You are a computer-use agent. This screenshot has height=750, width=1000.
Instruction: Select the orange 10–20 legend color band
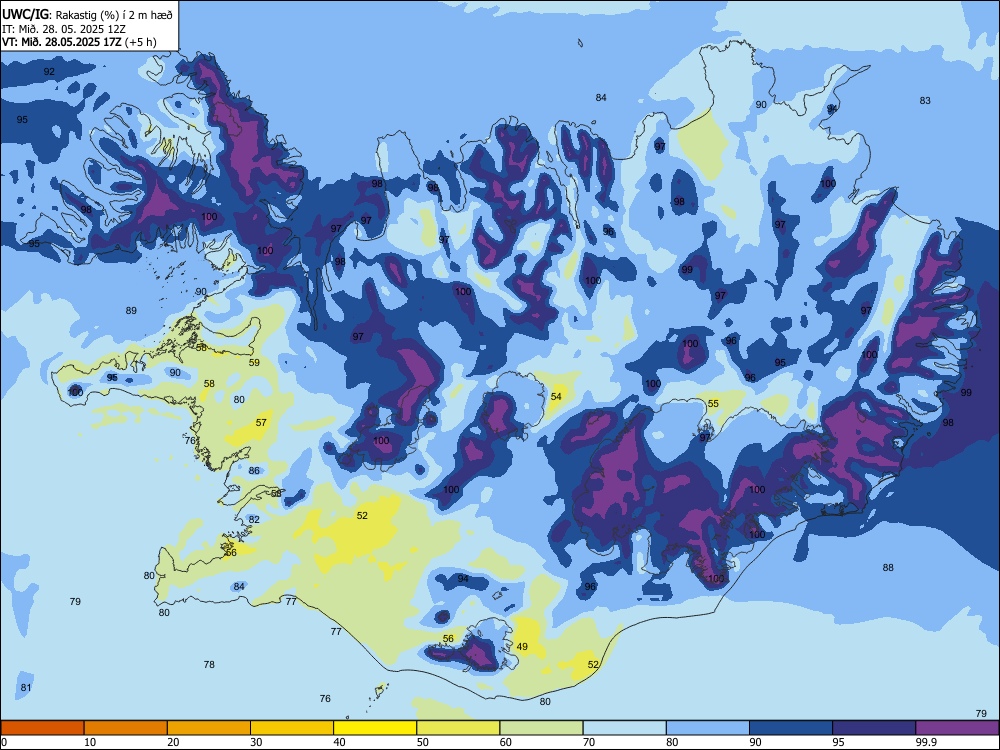pos(126,728)
